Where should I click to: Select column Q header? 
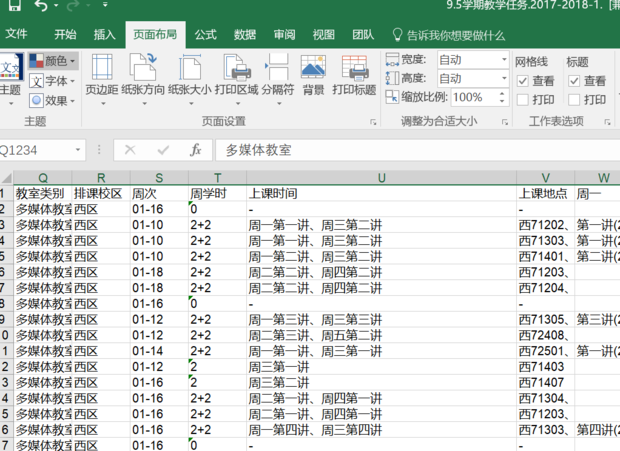43,178
